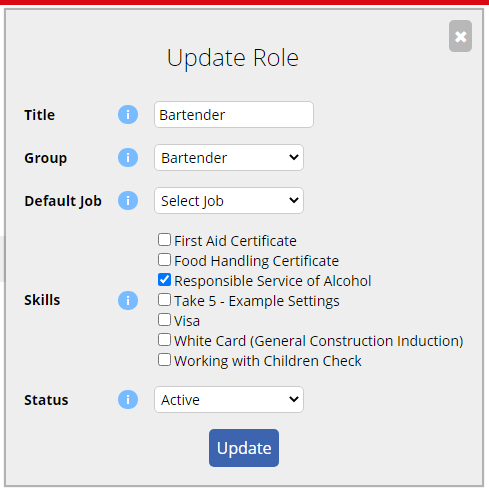
Task: Click the info icon next to Status
Action: tap(128, 400)
